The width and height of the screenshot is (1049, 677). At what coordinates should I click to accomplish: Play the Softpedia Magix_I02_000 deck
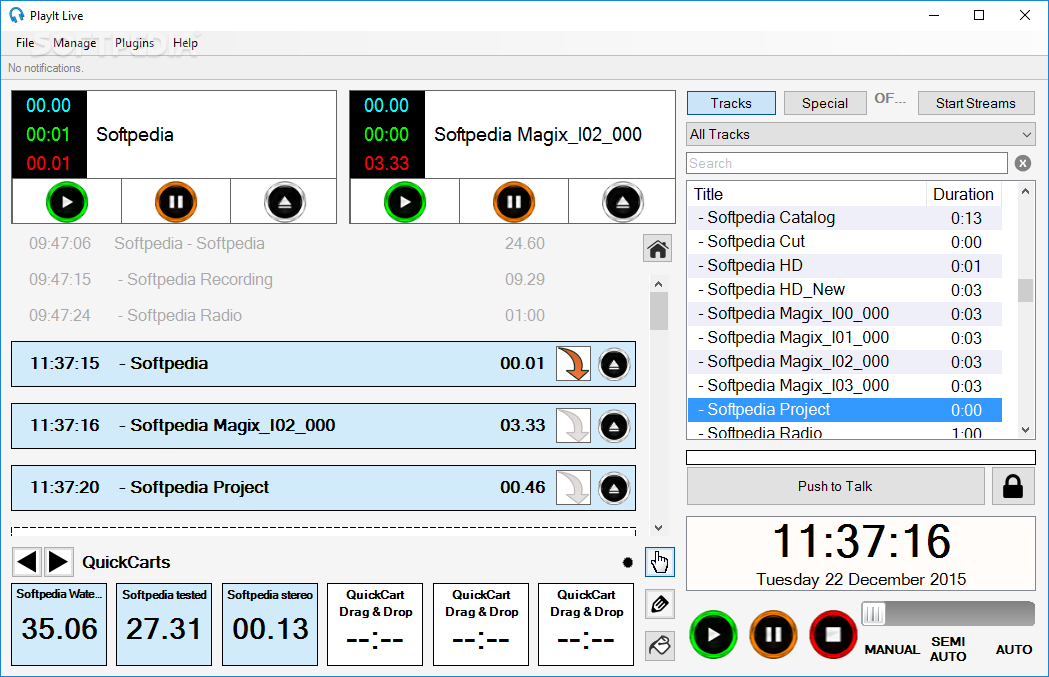pos(405,201)
